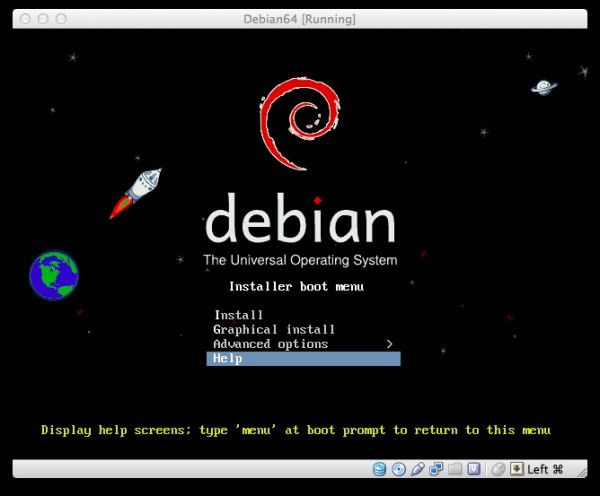Zoom the Debian64 VM window
Screen dimensions: 600x496
[x=61, y=19]
